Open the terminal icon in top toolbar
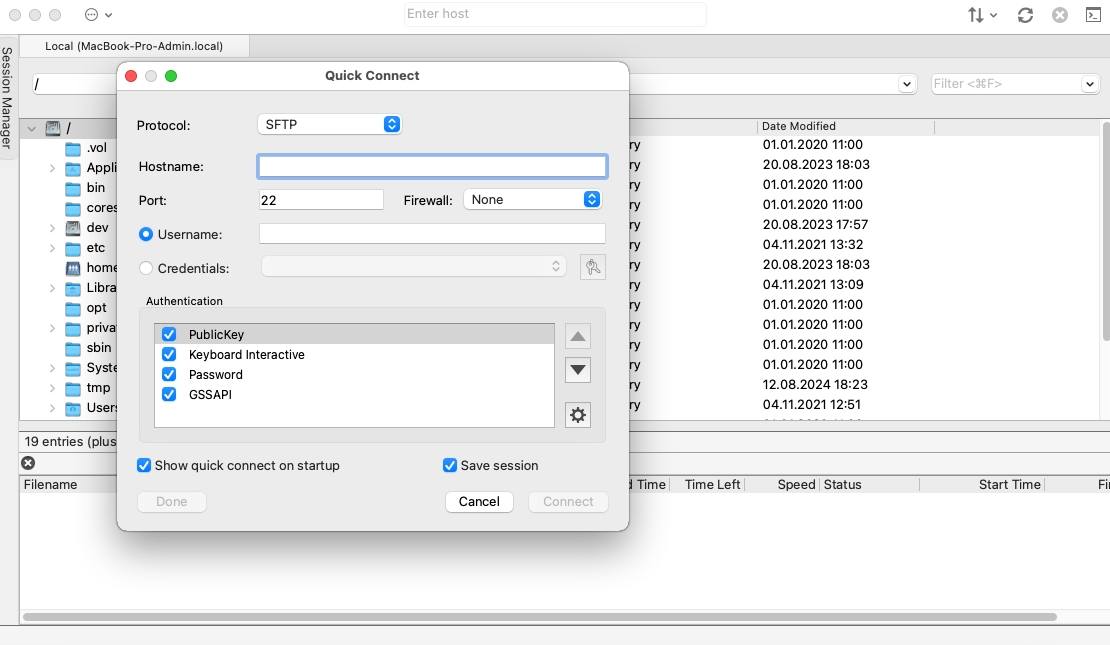The image size is (1110, 645). pyautogui.click(x=1094, y=15)
